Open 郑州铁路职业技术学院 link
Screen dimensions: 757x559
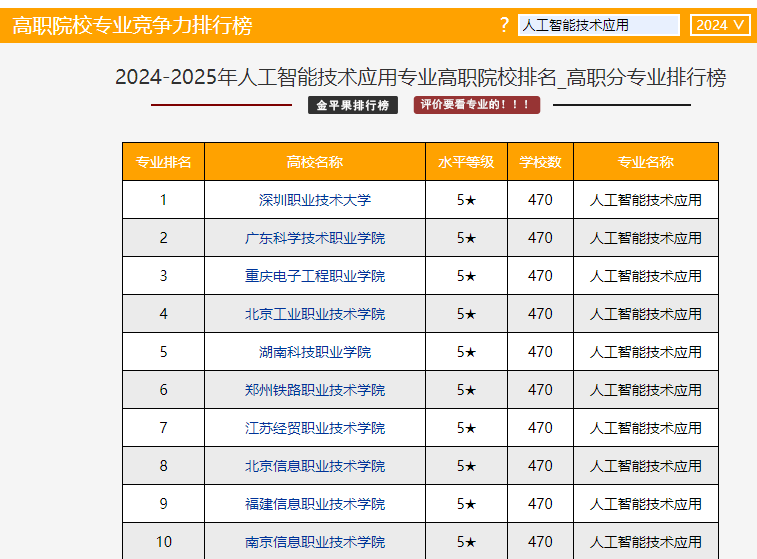point(314,390)
